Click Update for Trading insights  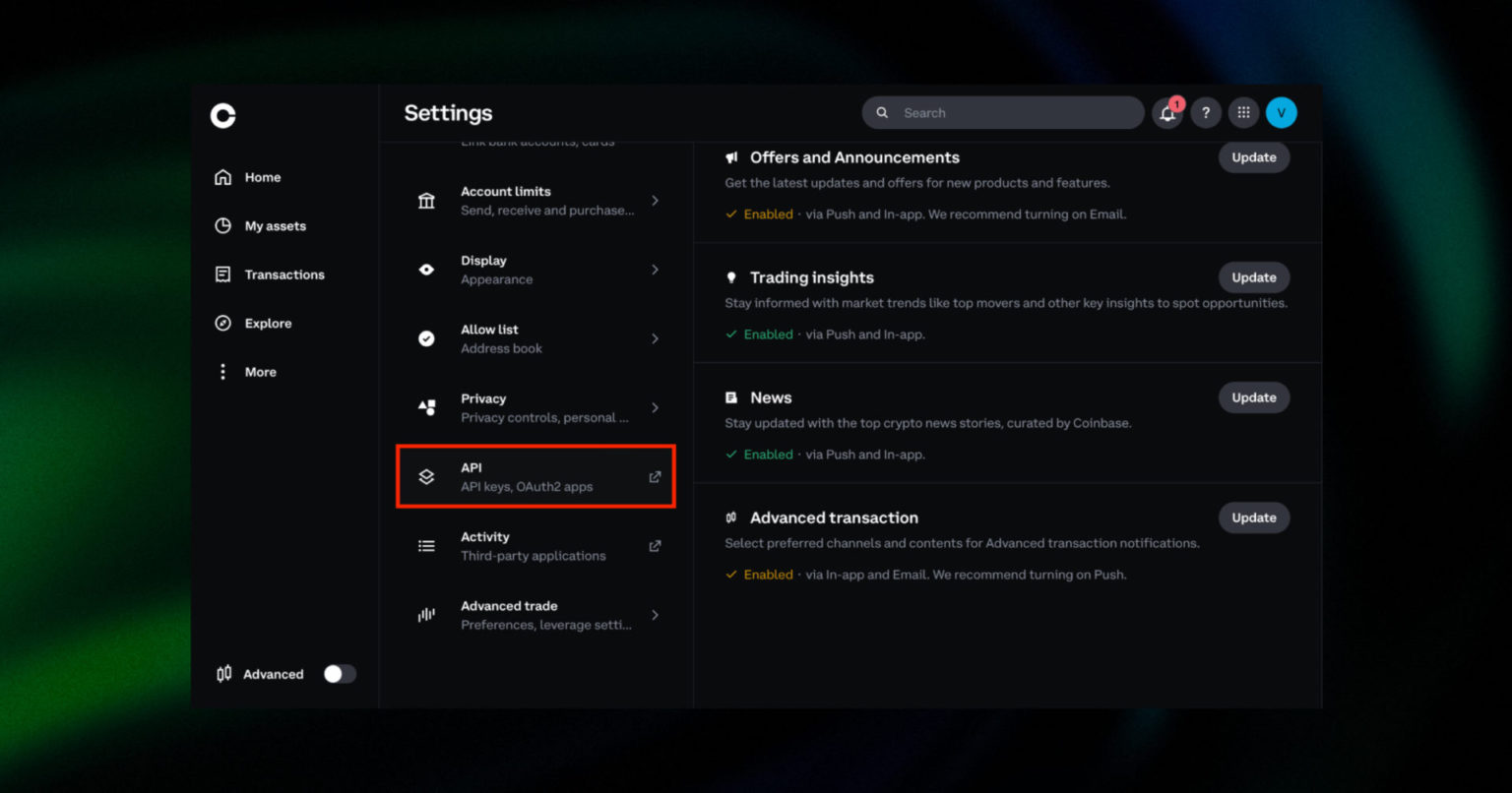1254,277
